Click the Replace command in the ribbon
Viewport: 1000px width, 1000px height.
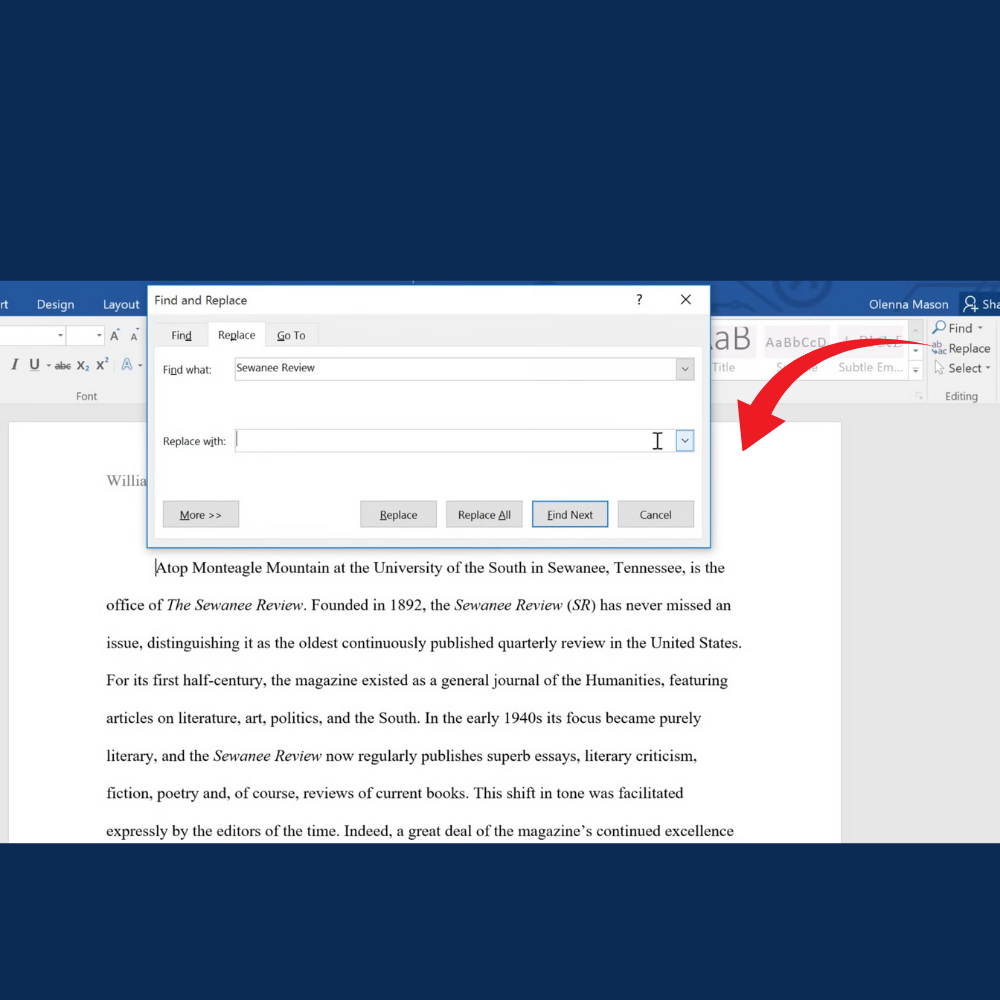click(961, 348)
